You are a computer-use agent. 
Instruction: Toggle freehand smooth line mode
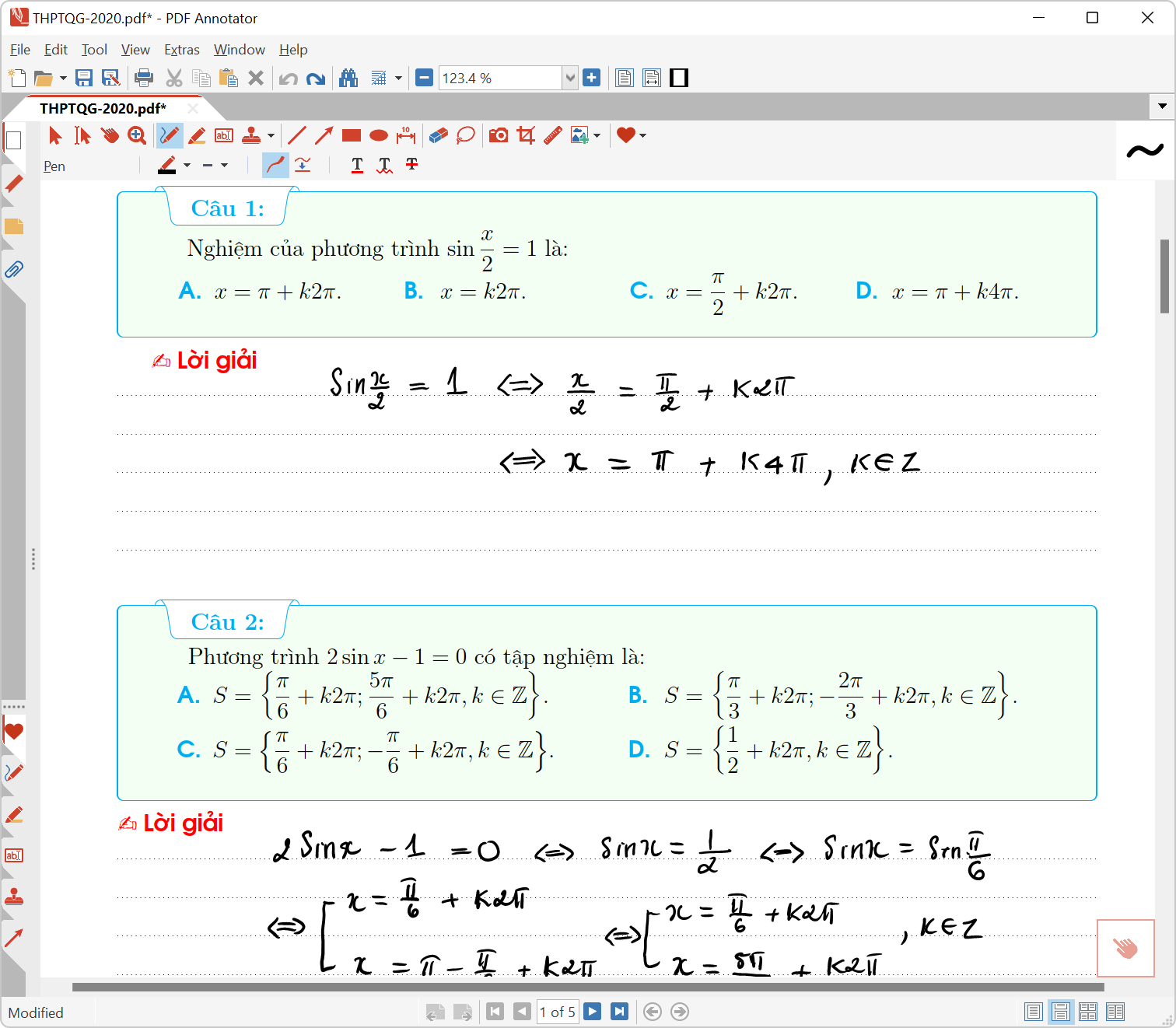275,165
